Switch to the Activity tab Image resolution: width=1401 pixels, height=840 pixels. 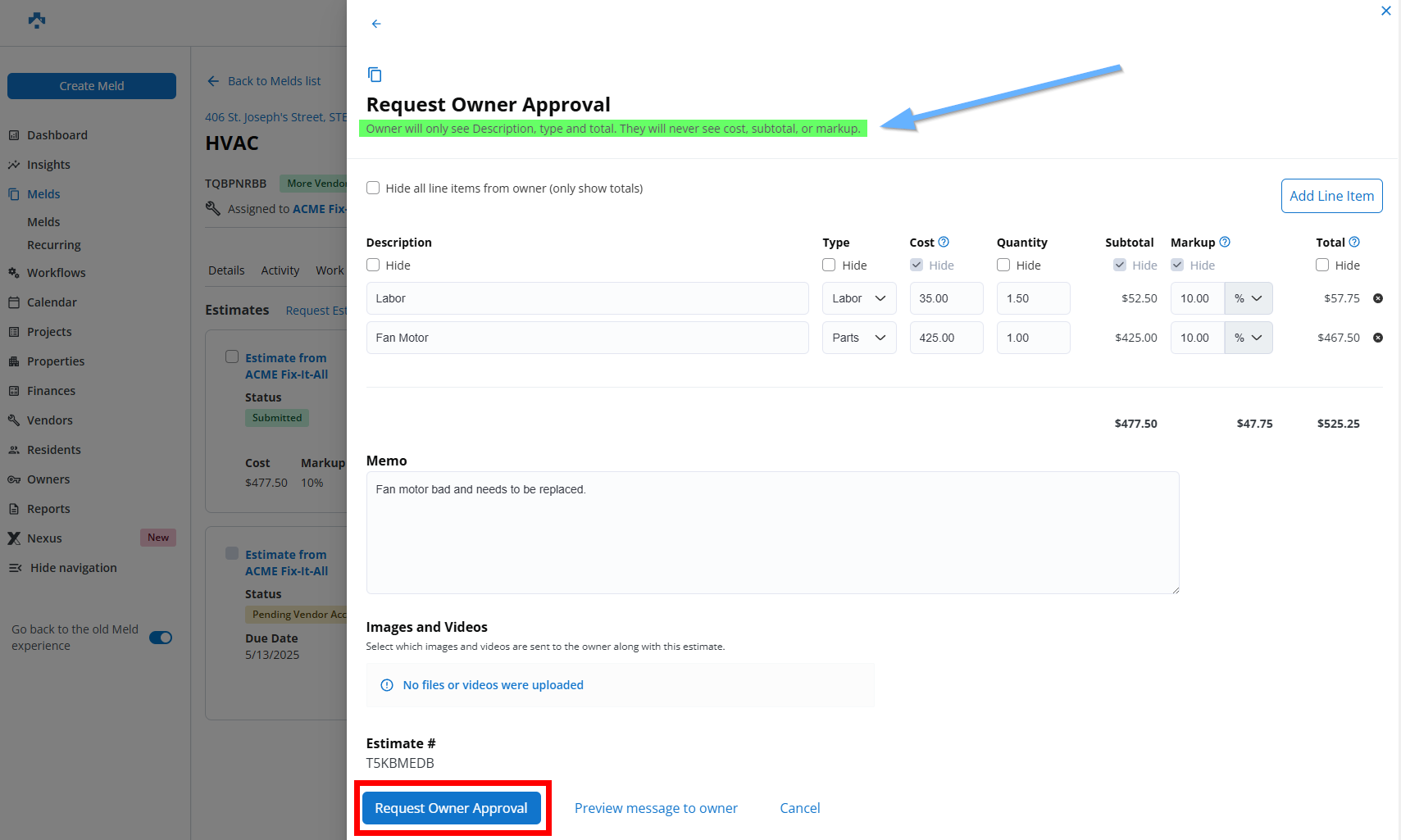pyautogui.click(x=280, y=270)
